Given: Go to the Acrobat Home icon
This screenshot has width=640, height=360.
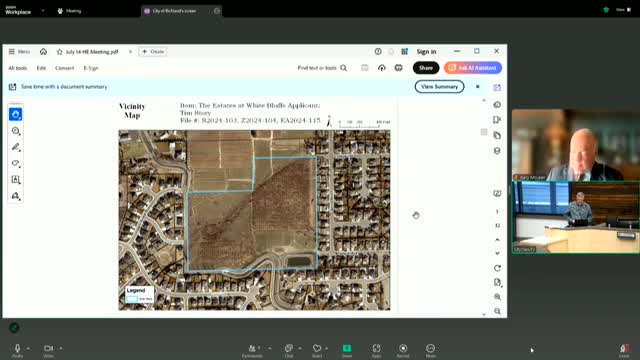Looking at the screenshot, I should [43, 52].
